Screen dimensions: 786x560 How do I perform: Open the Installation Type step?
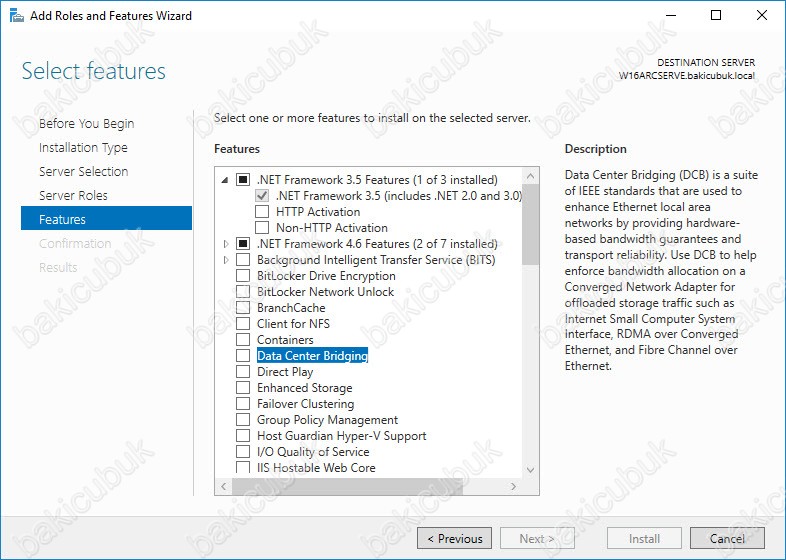83,147
